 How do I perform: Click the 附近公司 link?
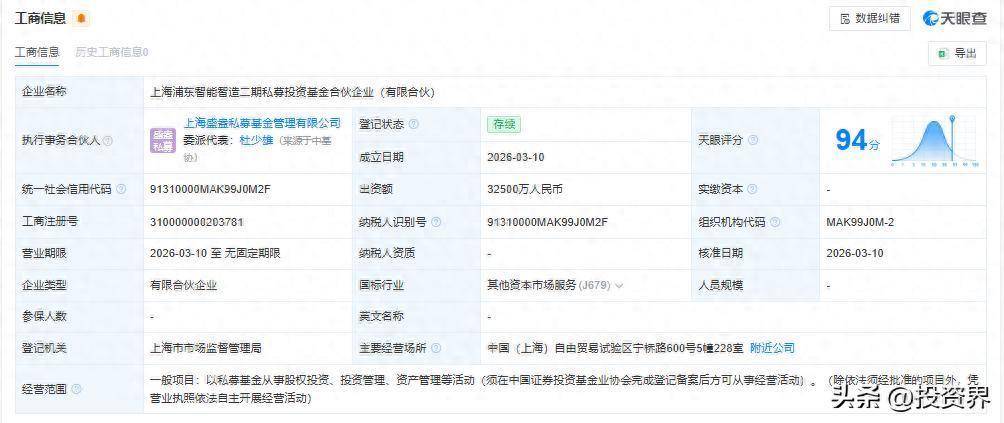[x=772, y=348]
